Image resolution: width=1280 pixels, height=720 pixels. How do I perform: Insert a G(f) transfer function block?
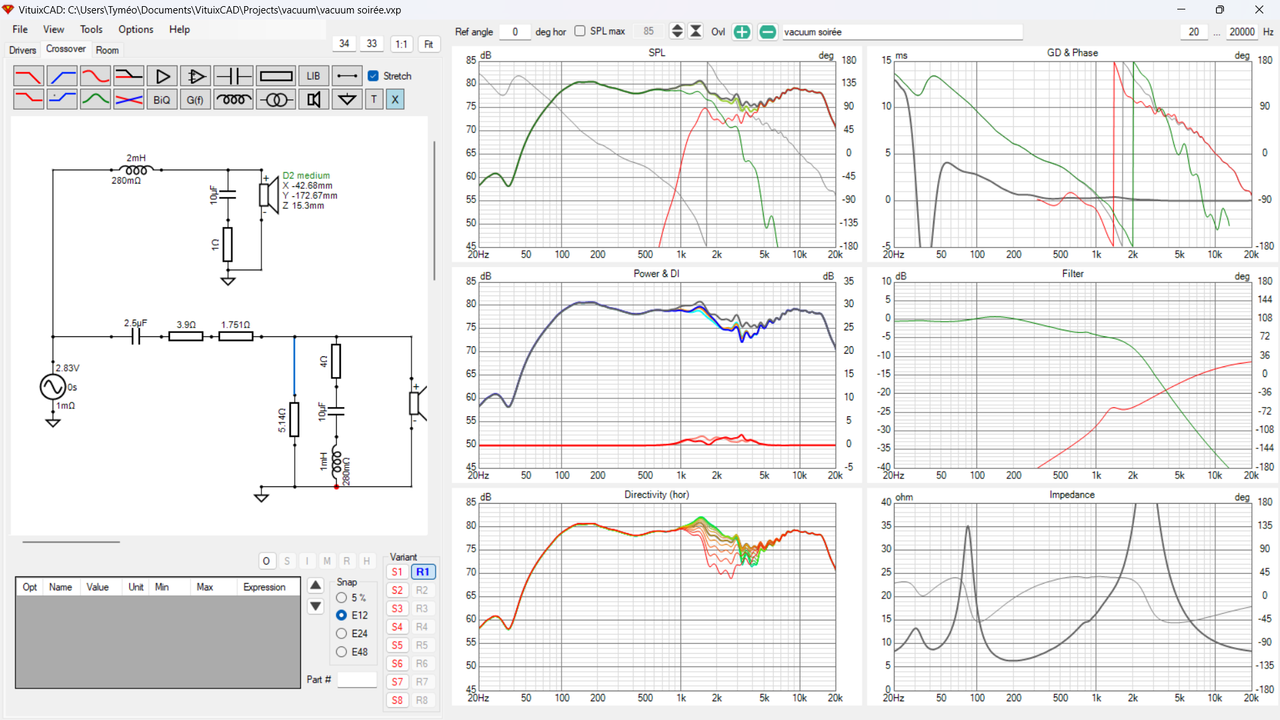click(196, 99)
